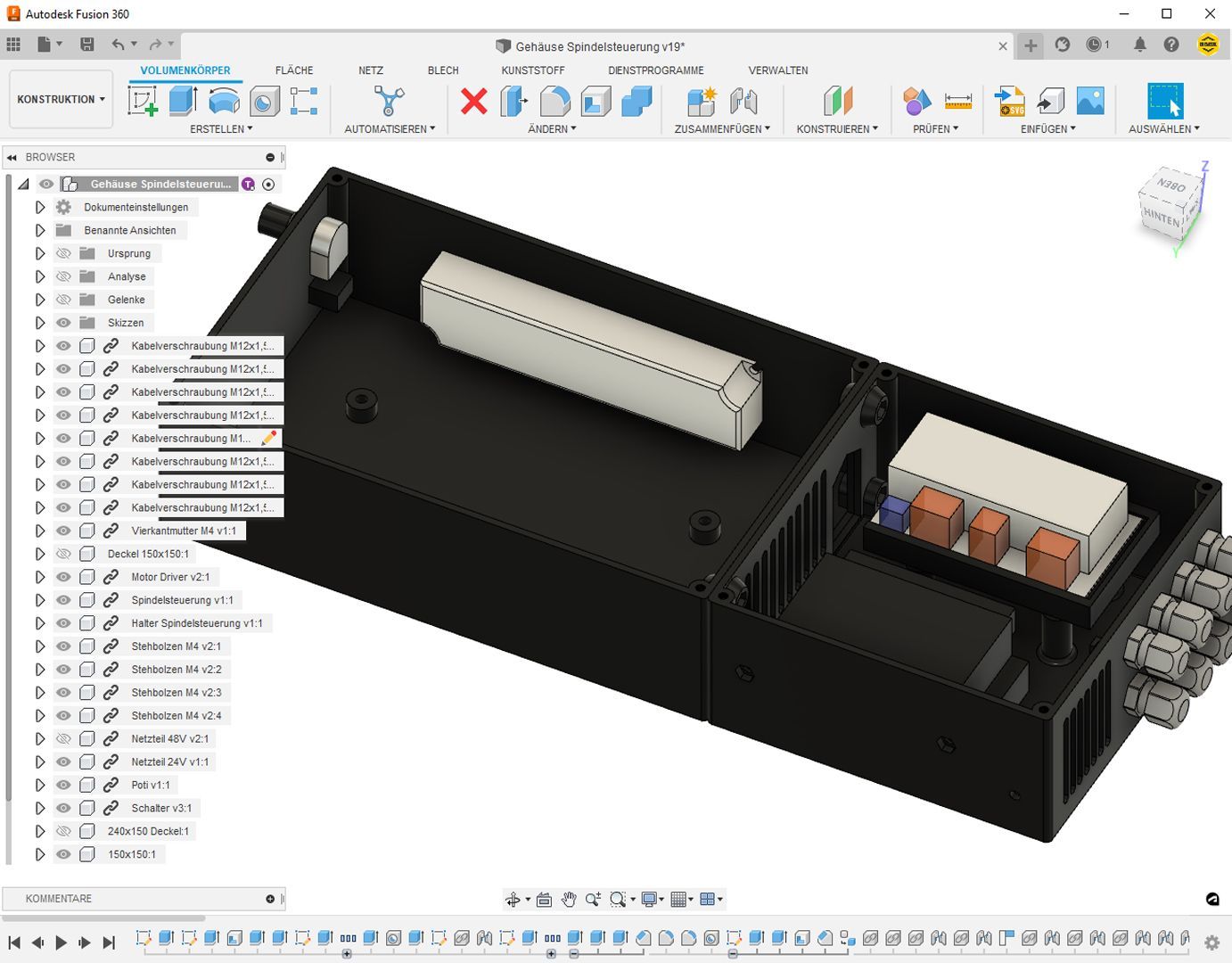Click the red X delete icon
Image resolution: width=1232 pixels, height=963 pixels.
(x=473, y=101)
